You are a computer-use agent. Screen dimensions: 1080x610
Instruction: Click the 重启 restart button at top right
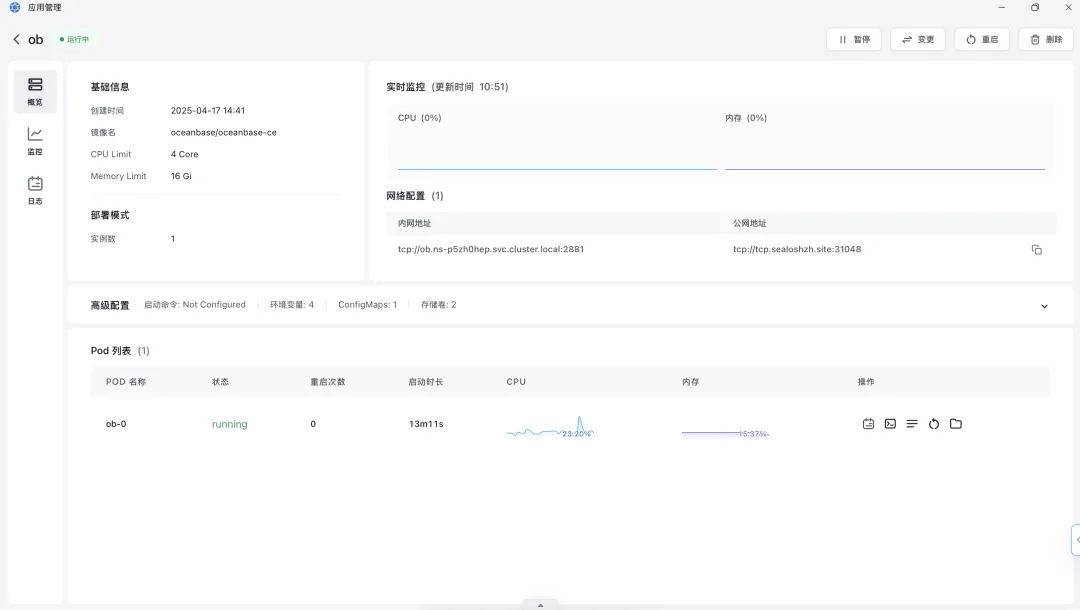coord(981,39)
